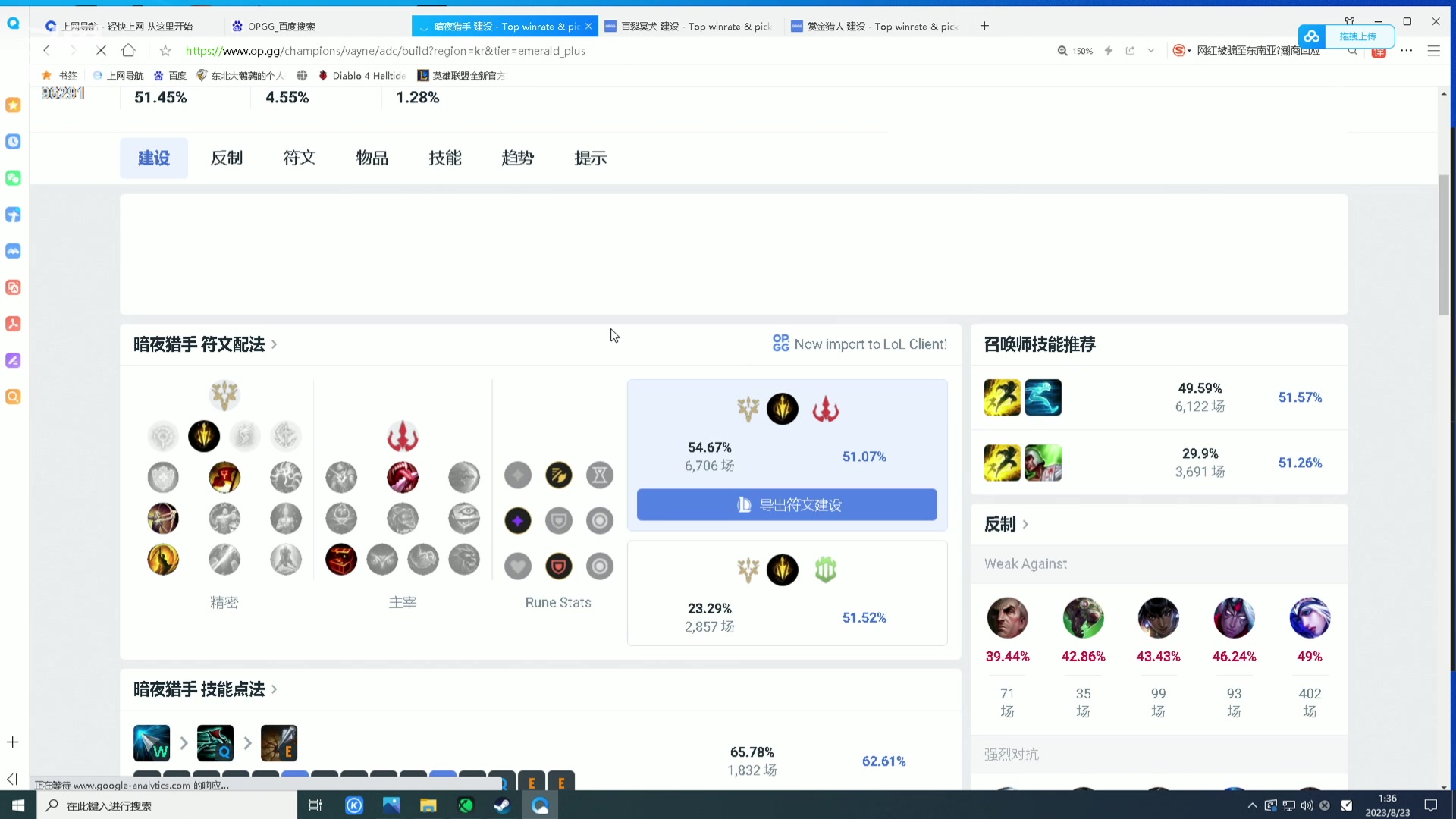Switch to the 赏金猎人 建设 browser tab

tap(876, 26)
